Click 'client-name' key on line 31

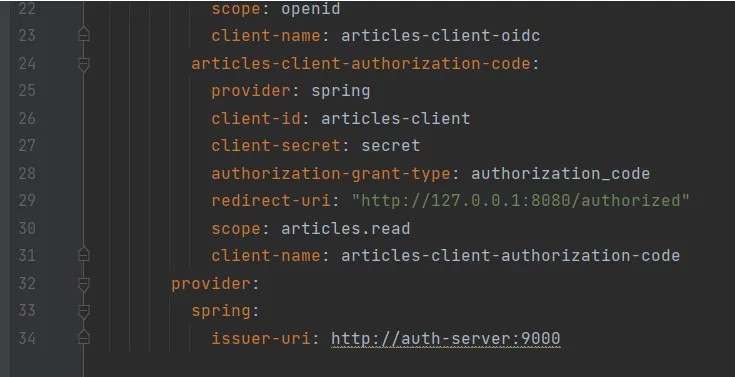coord(266,256)
